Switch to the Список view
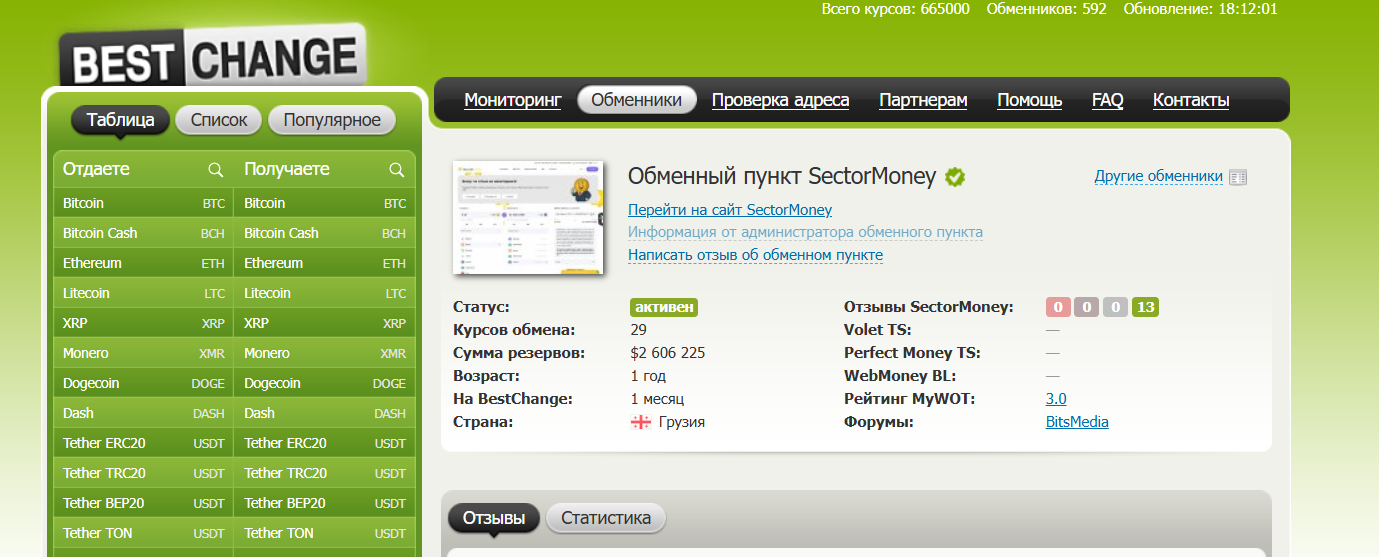Image resolution: width=1379 pixels, height=557 pixels. (218, 120)
